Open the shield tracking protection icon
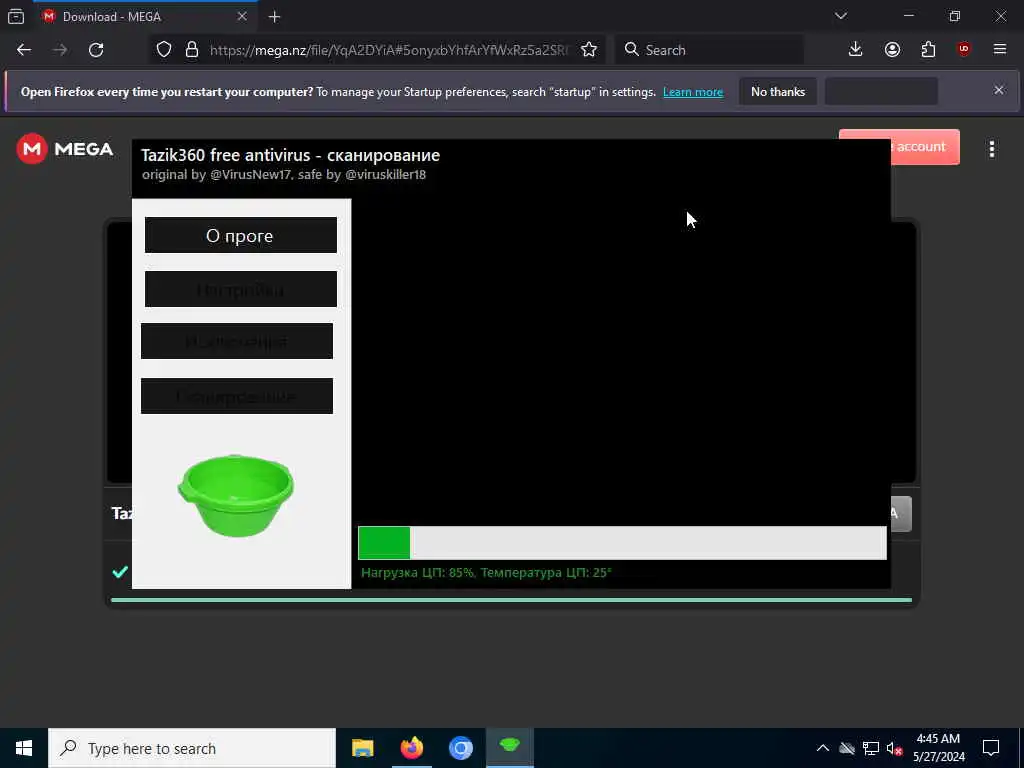1024x768 pixels. click(164, 50)
